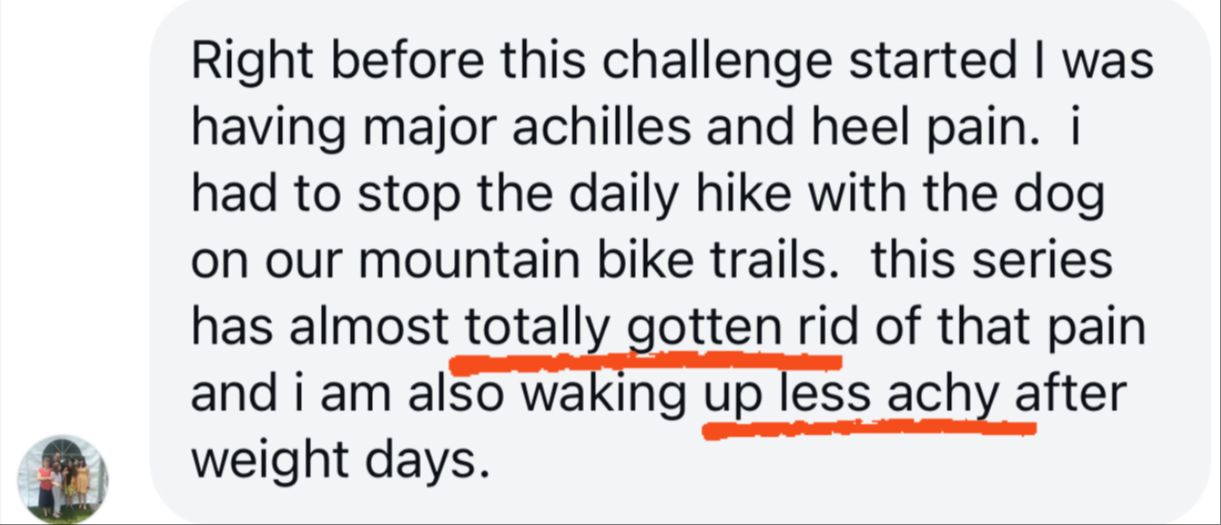Click the words "daily hike" in the message
The image size is (1221, 525).
click(594, 195)
